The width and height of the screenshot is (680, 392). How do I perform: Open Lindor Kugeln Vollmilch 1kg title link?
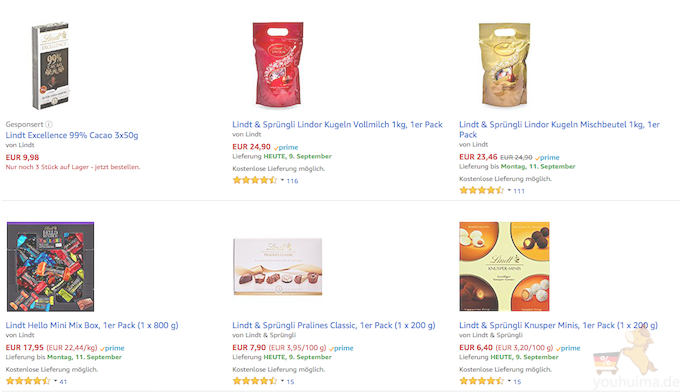click(337, 124)
